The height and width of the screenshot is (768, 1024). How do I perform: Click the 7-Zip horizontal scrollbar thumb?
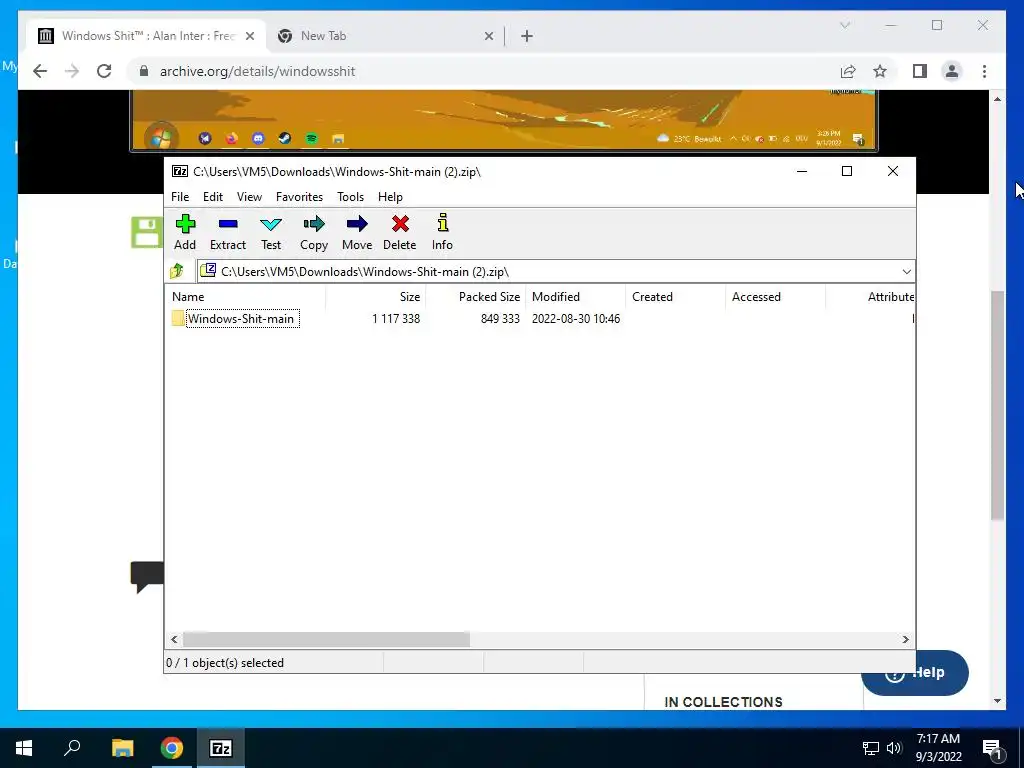(x=326, y=639)
